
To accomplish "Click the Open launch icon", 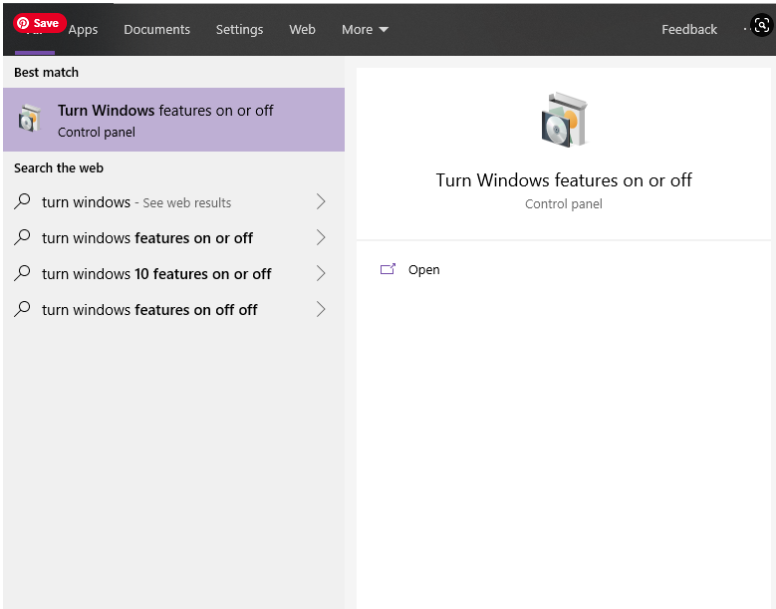I will [388, 269].
